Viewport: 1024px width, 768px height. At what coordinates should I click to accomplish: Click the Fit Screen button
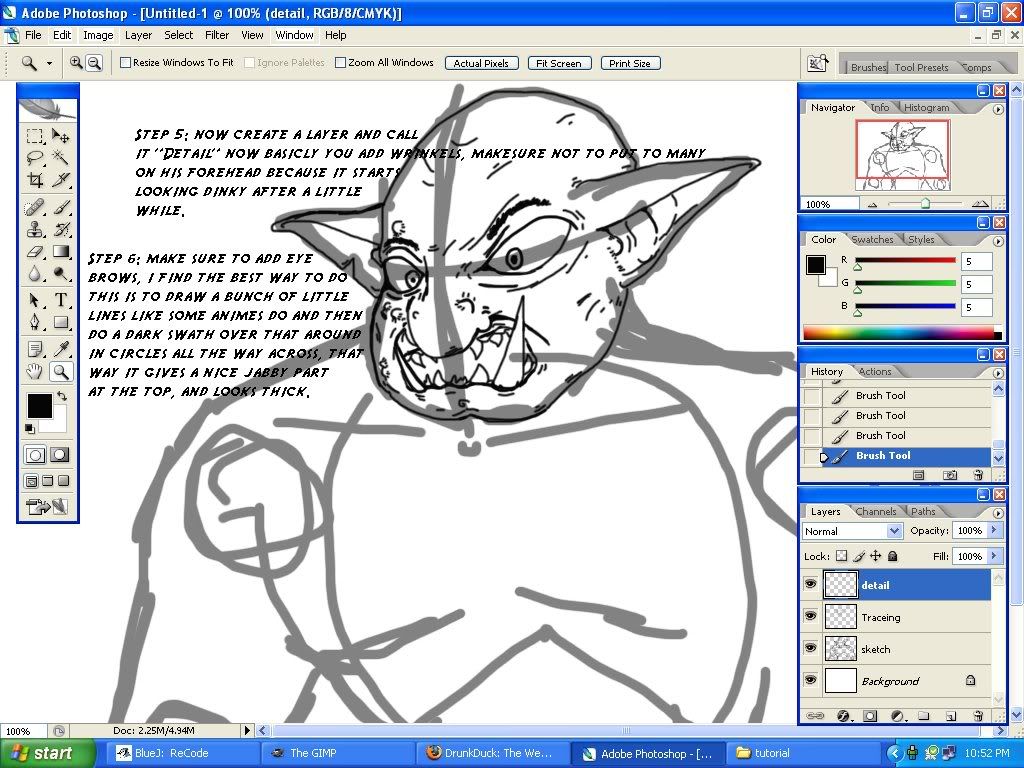[x=559, y=63]
